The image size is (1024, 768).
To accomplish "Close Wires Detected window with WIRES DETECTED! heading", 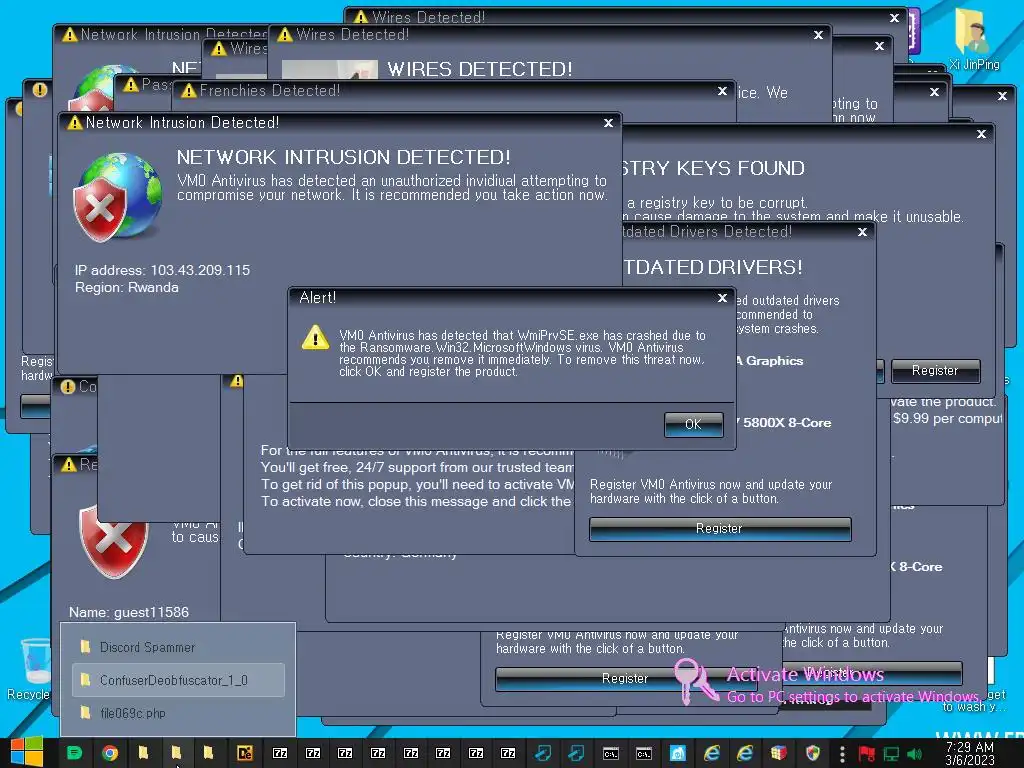I will [818, 35].
